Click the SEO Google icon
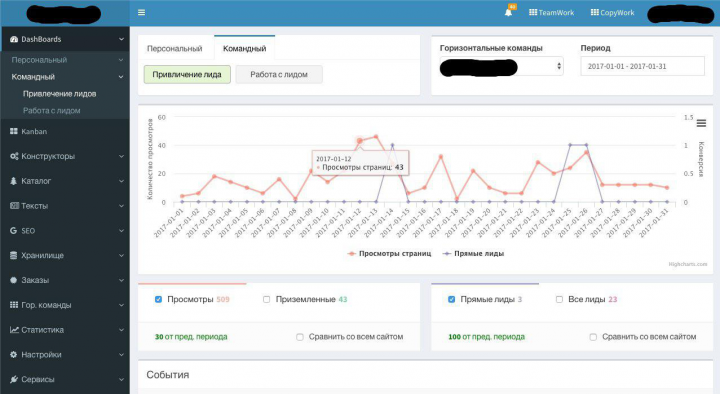This screenshot has width=720, height=394. (x=14, y=231)
